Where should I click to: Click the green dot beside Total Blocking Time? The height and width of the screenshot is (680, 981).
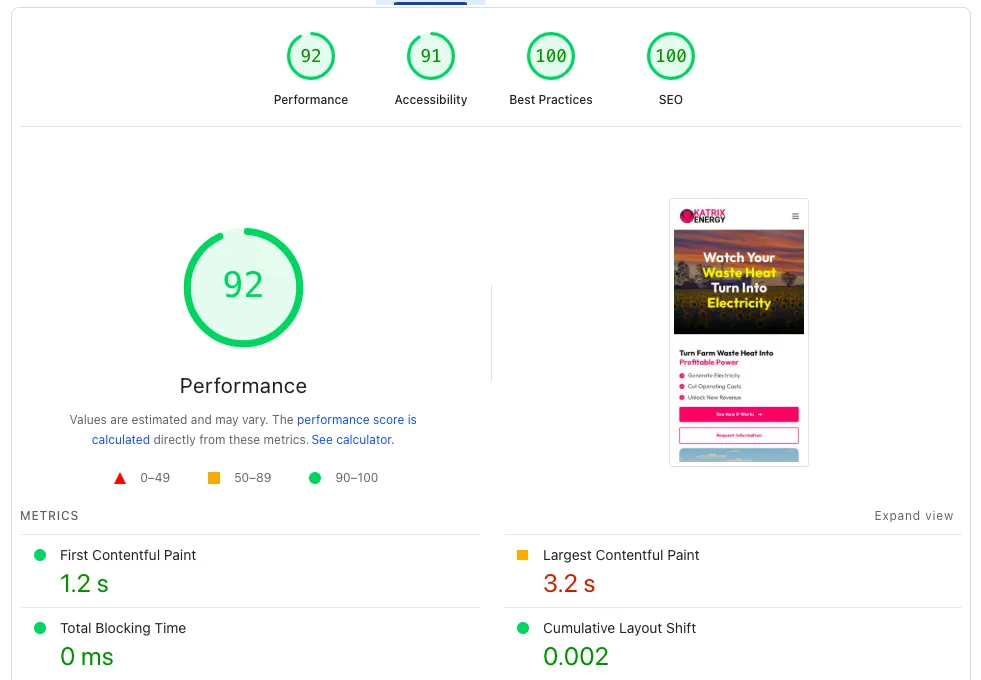coord(38,628)
